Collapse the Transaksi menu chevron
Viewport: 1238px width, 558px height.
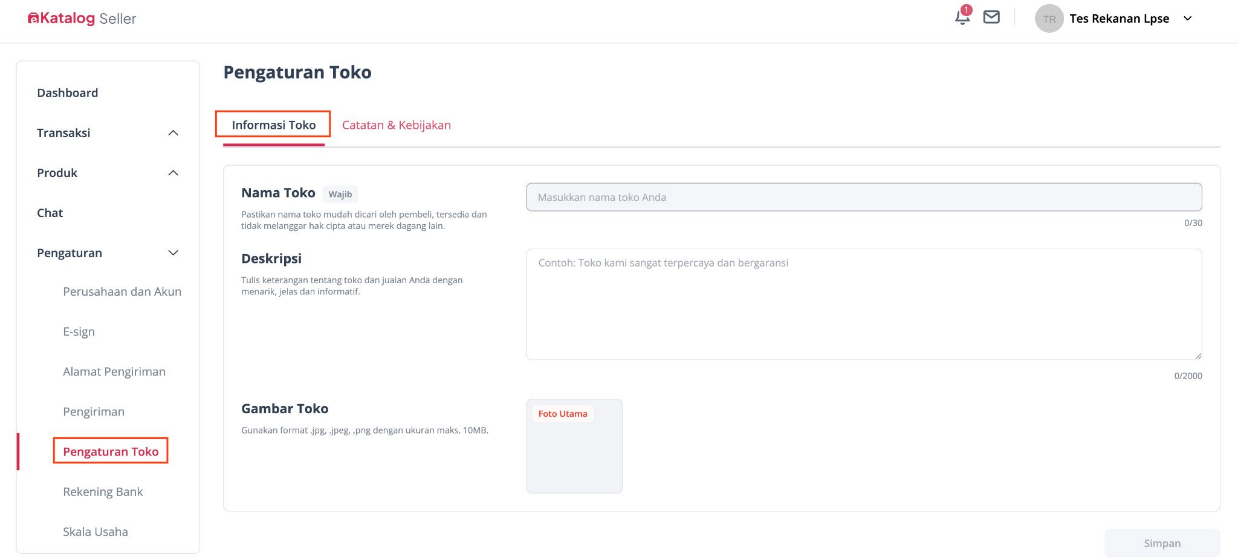(x=173, y=133)
